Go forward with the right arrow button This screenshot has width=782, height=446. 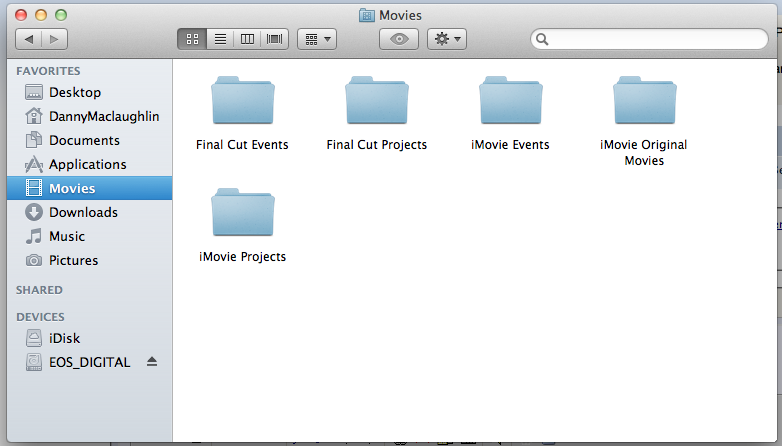point(54,39)
